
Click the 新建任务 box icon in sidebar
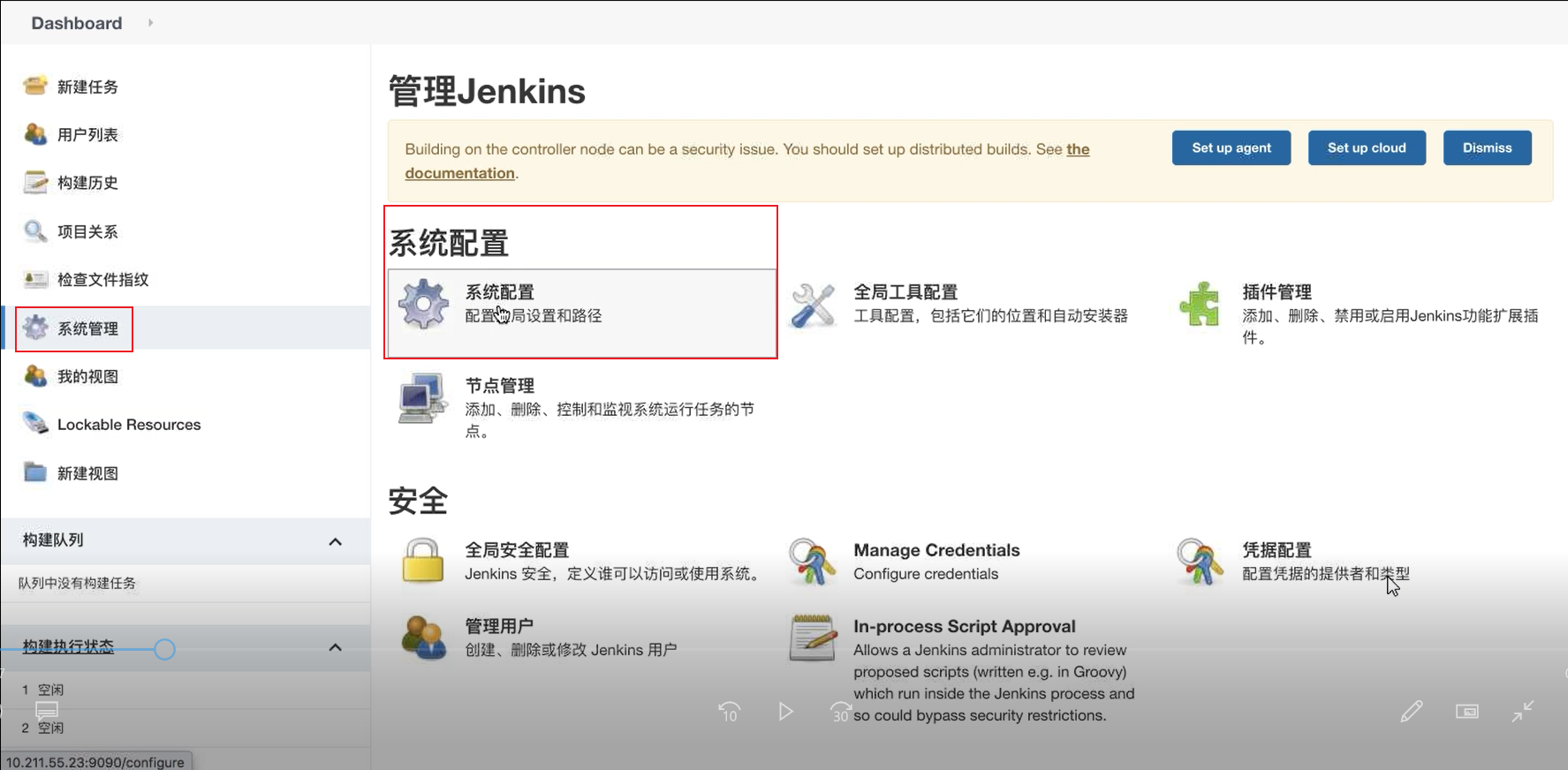pyautogui.click(x=35, y=86)
